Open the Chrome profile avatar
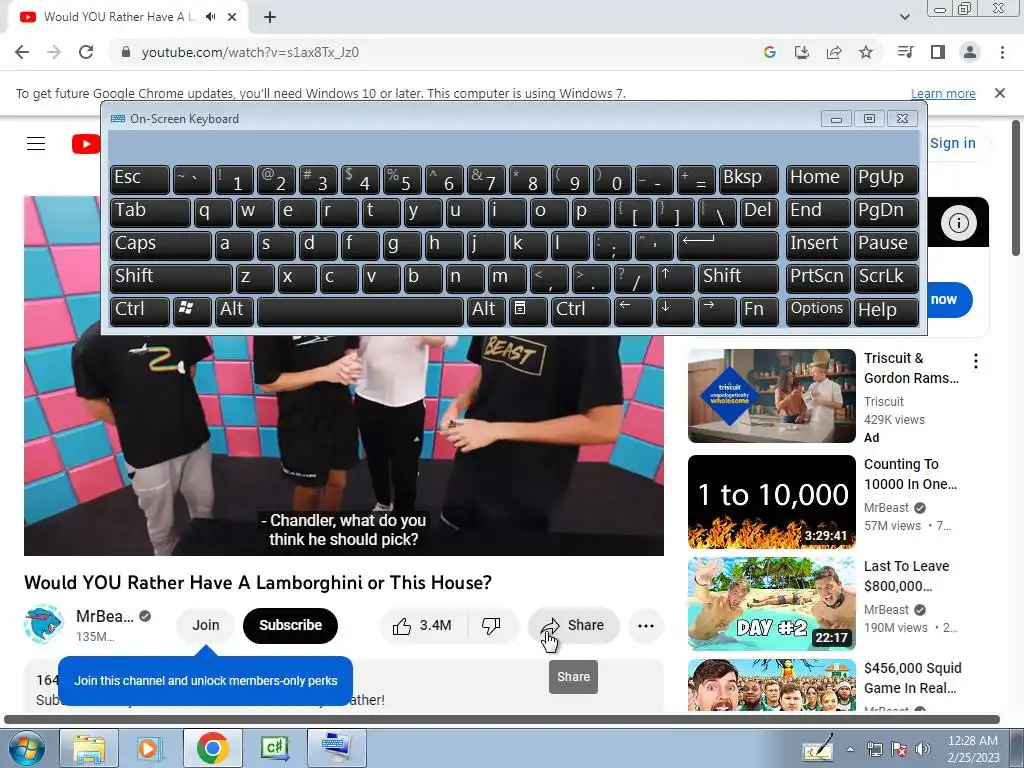 [970, 52]
